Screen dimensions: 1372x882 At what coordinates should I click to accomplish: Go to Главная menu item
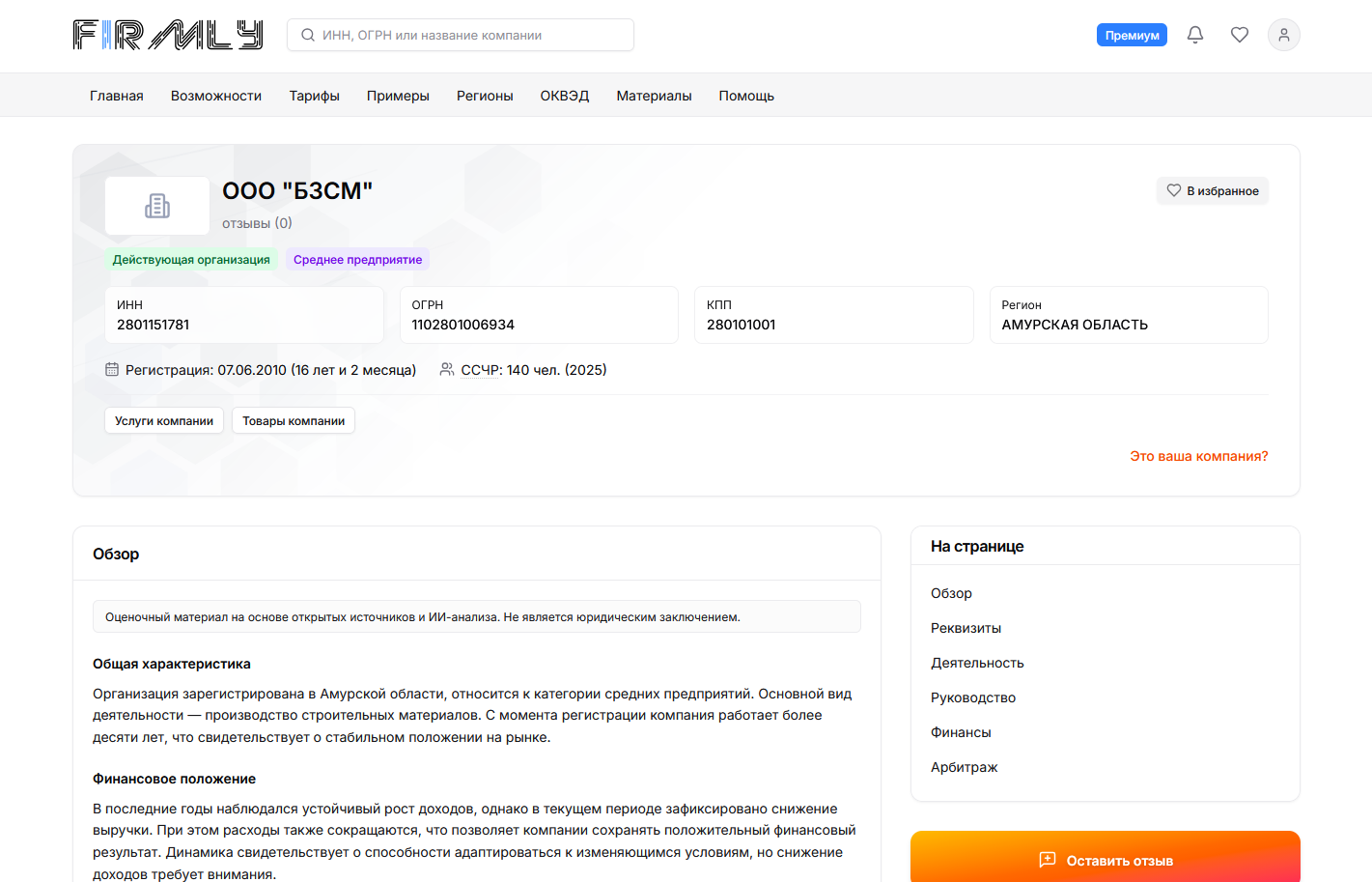point(117,96)
